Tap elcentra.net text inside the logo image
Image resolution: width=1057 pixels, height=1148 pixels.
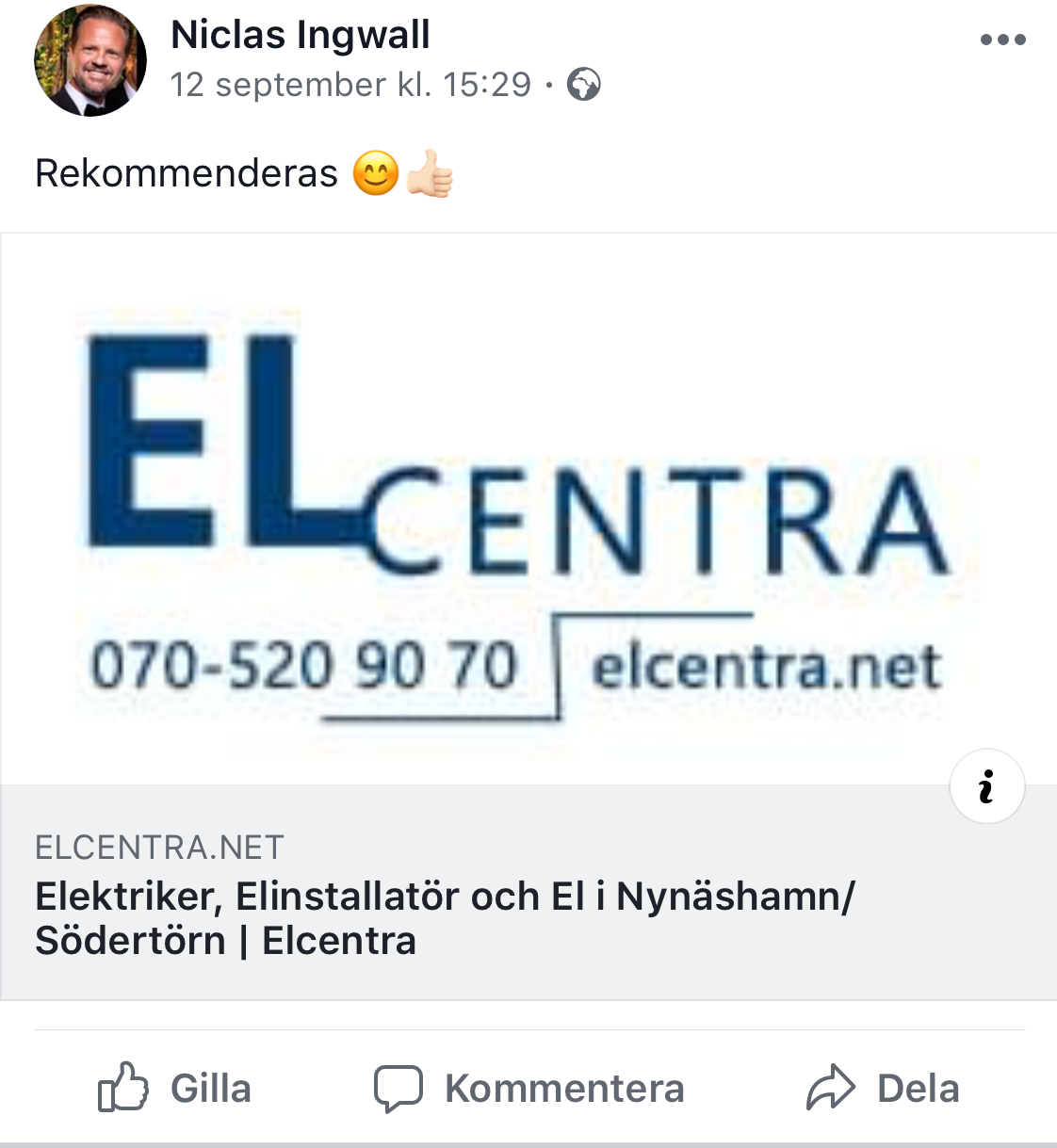[766, 667]
